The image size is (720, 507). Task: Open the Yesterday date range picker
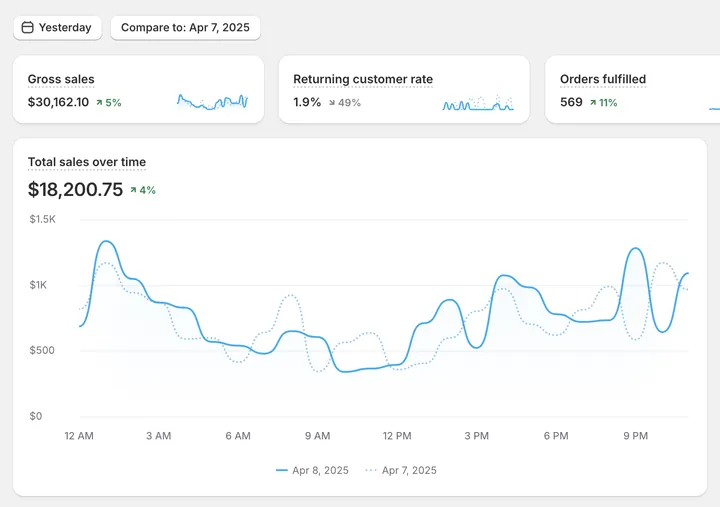point(57,28)
